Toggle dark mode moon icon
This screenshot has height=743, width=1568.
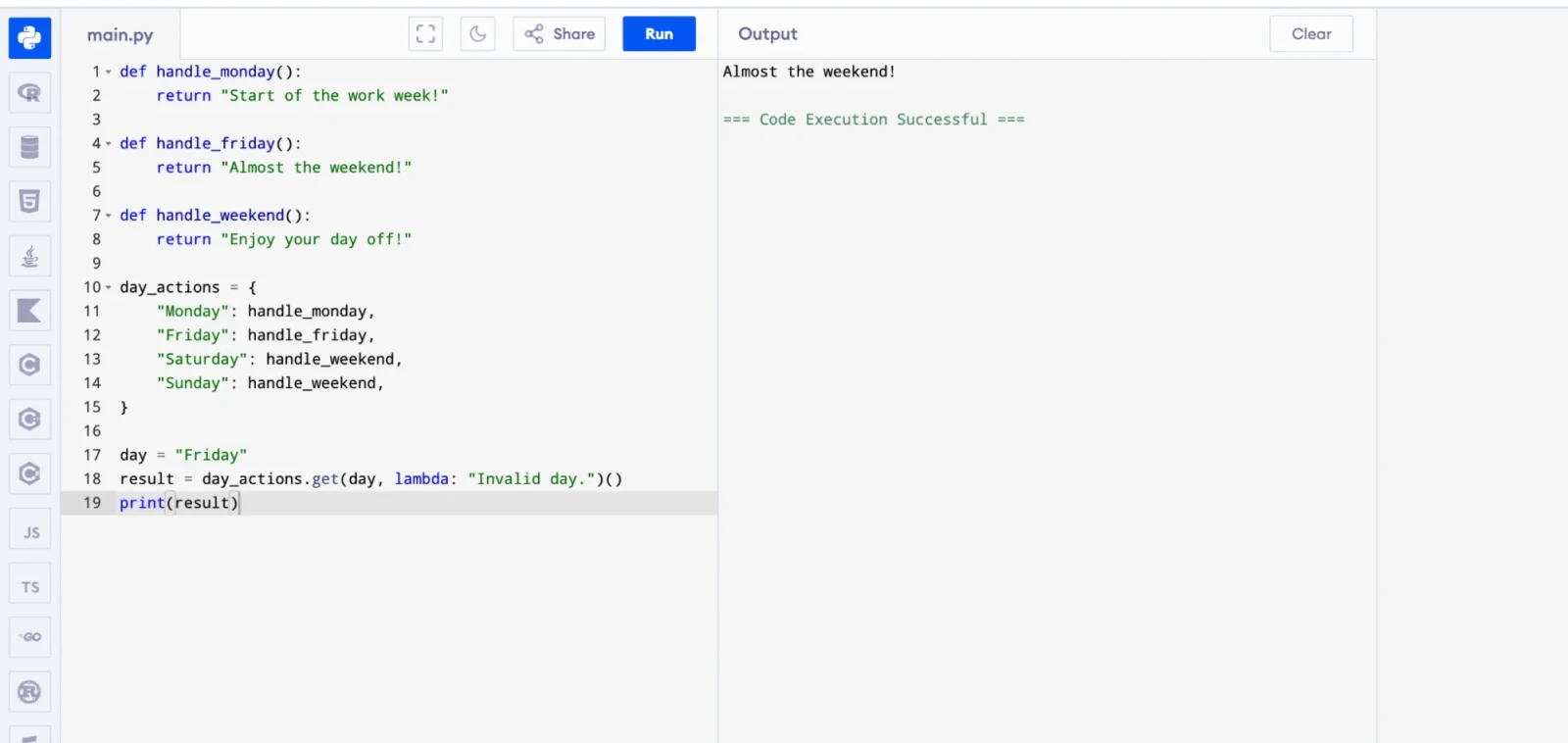point(477,33)
